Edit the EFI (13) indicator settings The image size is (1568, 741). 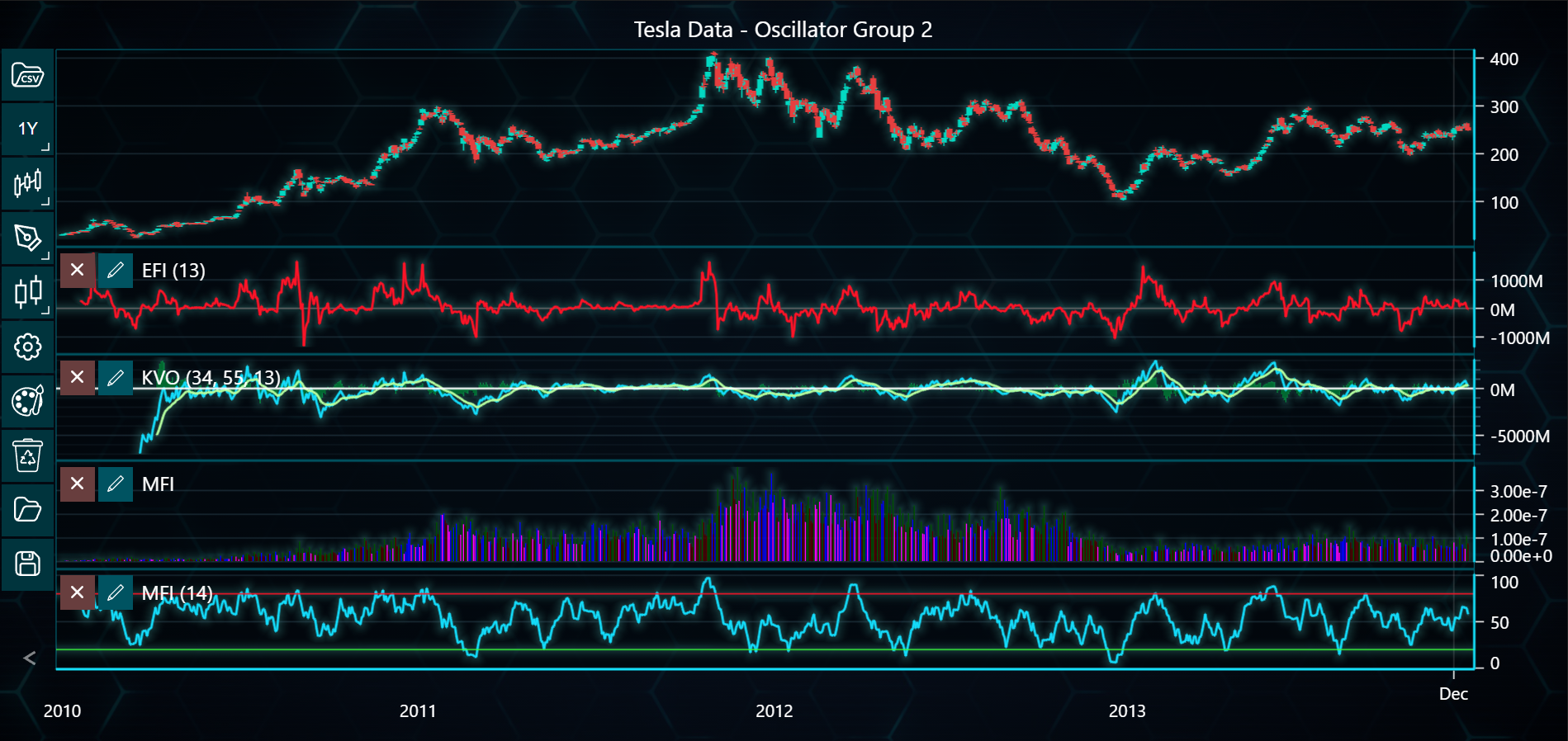pos(116,270)
